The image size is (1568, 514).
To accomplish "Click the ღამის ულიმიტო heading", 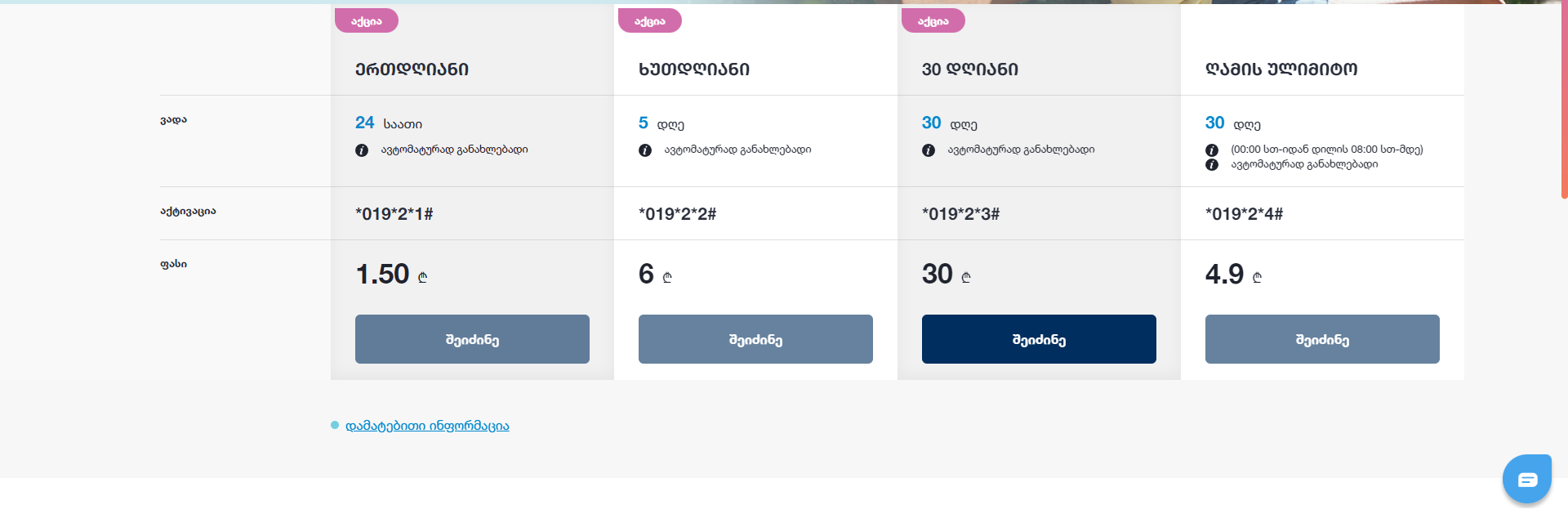I will pos(1281,69).
